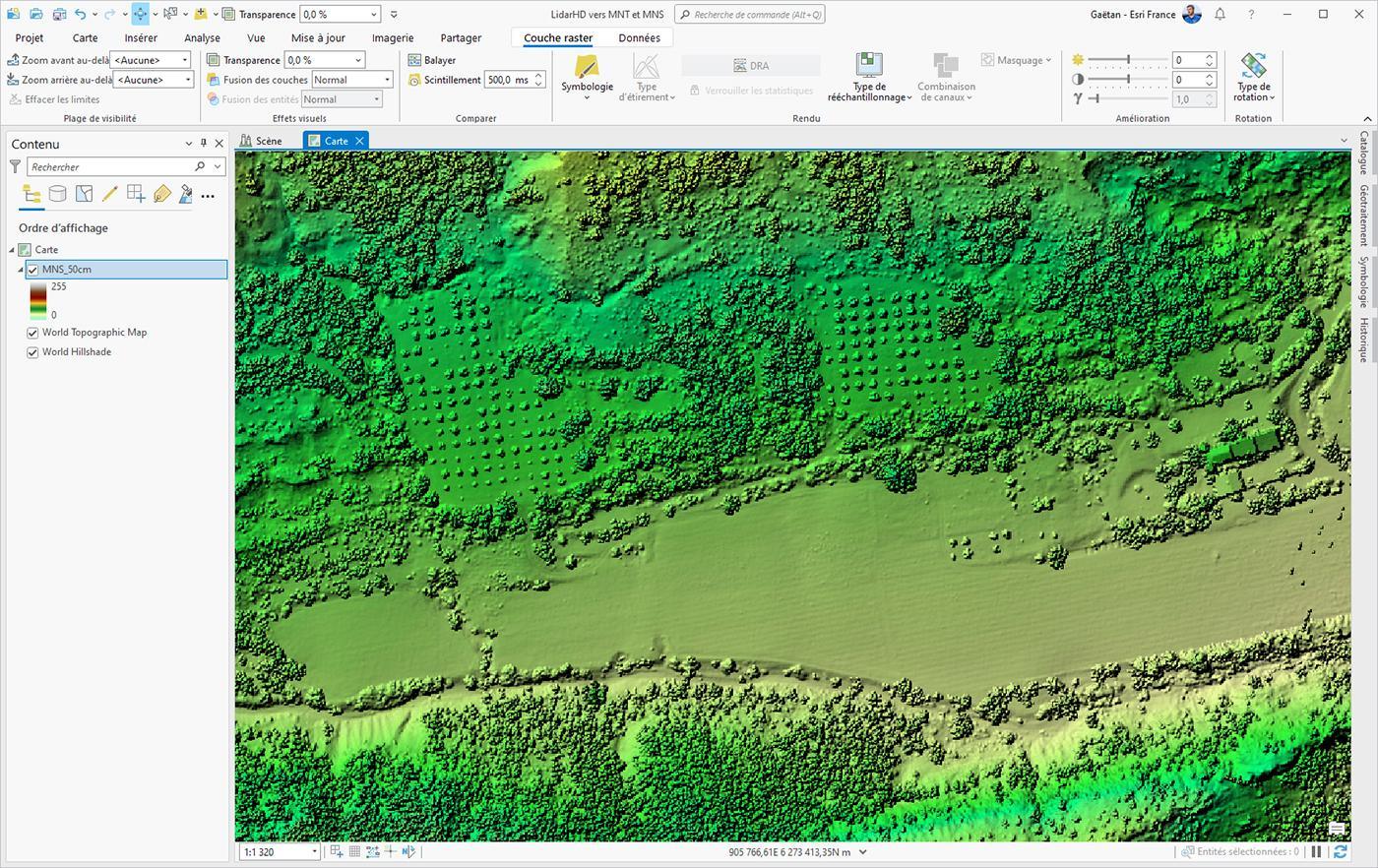The height and width of the screenshot is (868, 1378).
Task: Open the Catalogue side pane tab
Action: (x=1363, y=153)
